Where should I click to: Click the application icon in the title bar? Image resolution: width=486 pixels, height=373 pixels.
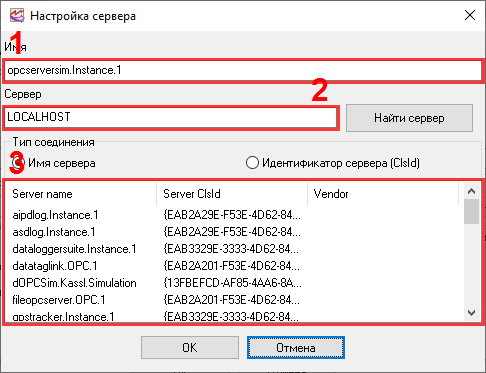[17, 15]
